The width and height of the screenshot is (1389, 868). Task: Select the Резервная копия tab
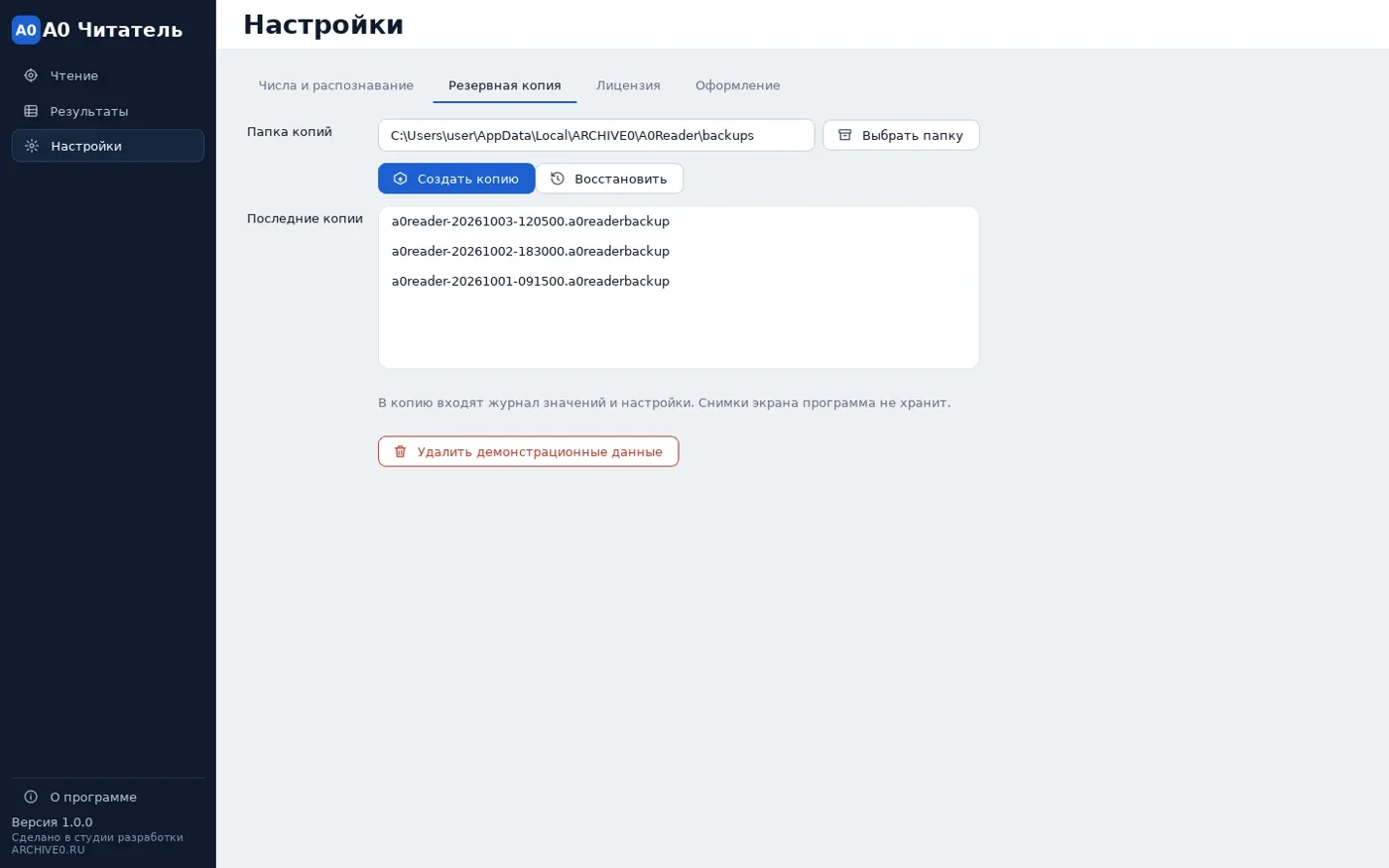tap(505, 85)
